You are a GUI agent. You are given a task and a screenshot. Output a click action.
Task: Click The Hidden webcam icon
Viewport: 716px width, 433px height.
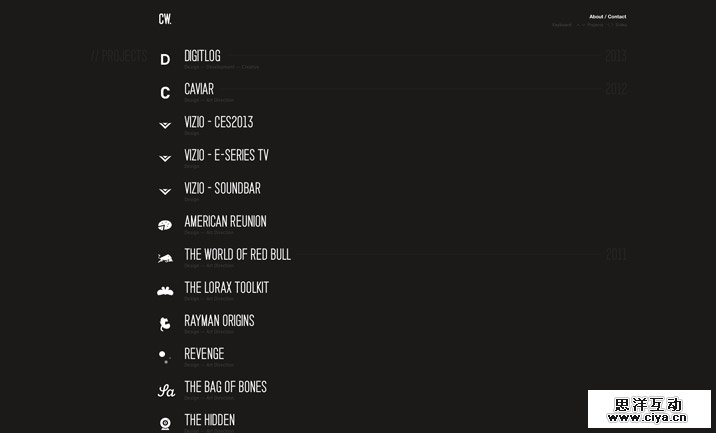coord(165,423)
